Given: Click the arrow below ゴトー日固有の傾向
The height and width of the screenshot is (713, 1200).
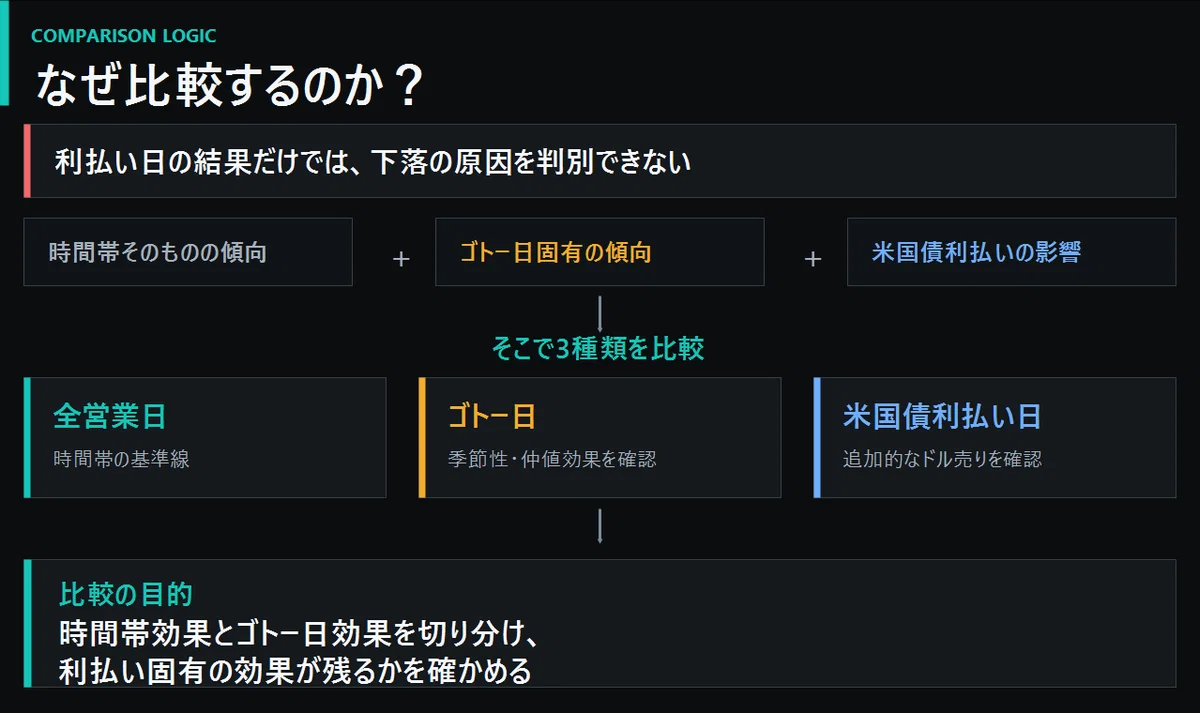Looking at the screenshot, I should click(600, 313).
